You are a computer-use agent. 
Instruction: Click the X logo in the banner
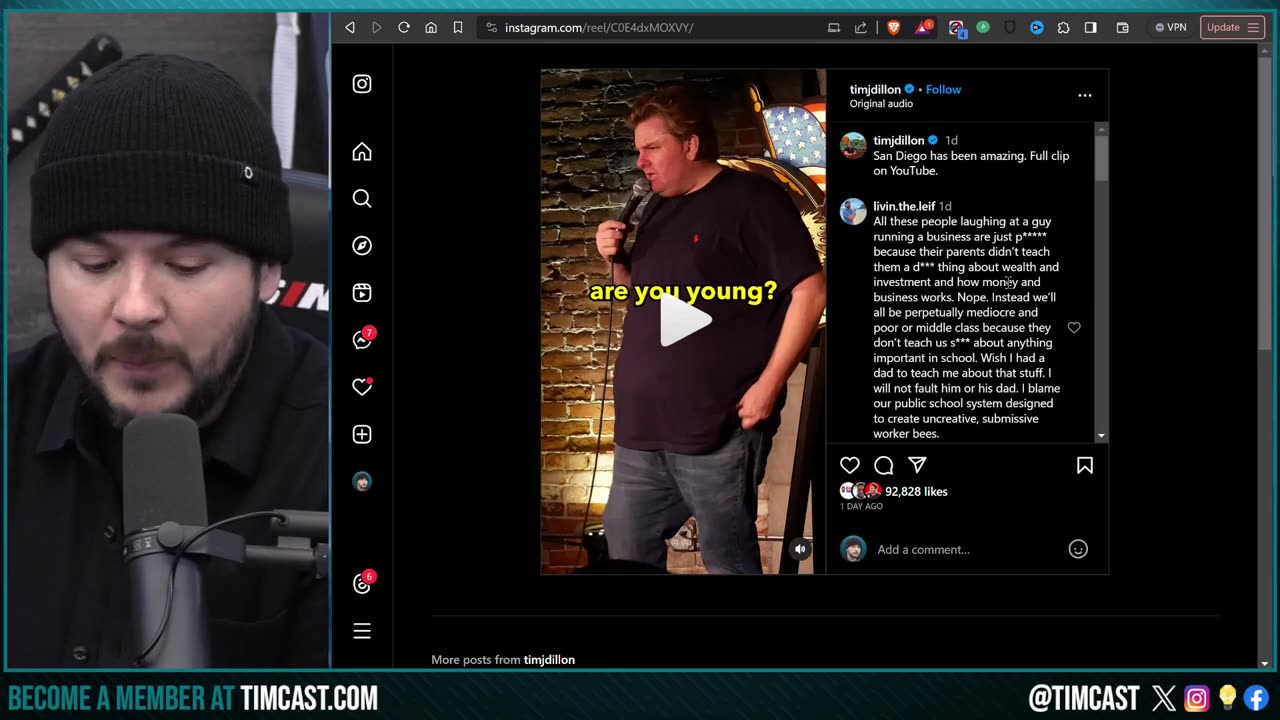(x=1163, y=697)
